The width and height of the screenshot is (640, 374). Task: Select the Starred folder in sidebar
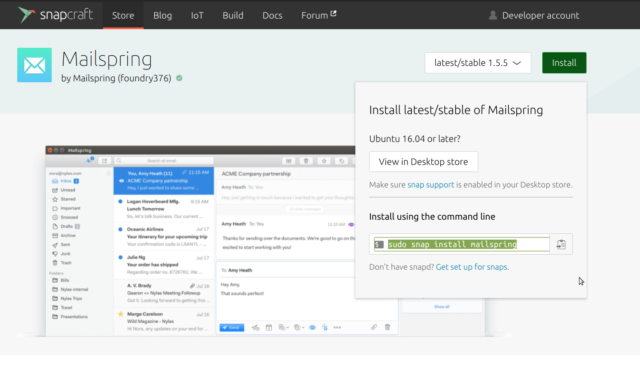point(64,199)
